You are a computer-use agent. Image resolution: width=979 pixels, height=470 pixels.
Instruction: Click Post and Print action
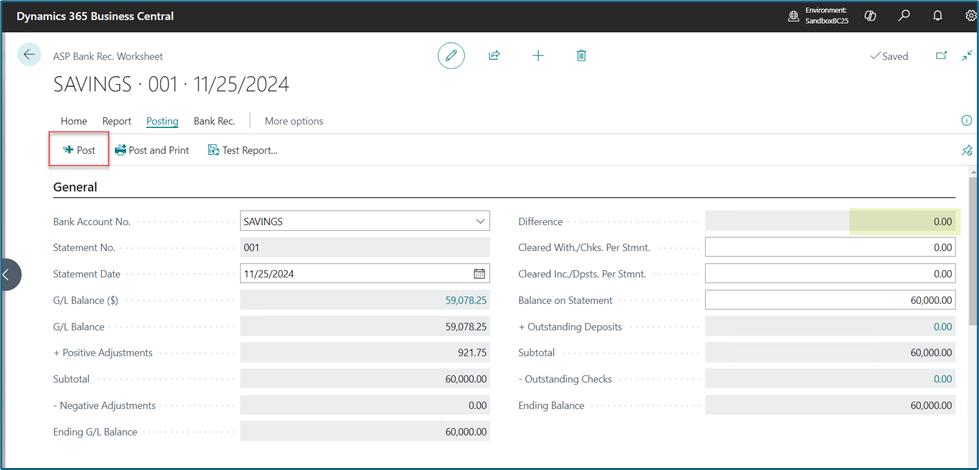(x=152, y=150)
